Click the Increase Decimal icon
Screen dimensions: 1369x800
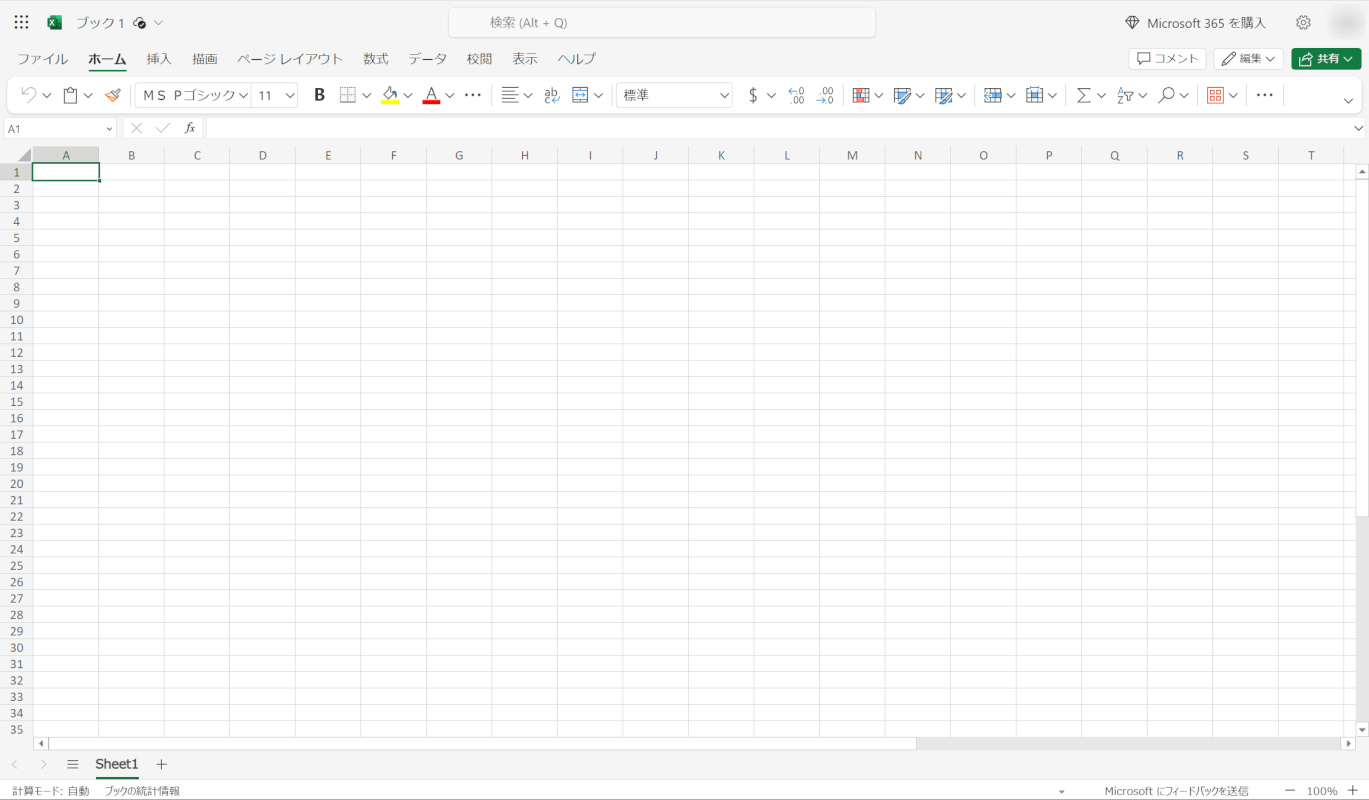(796, 95)
